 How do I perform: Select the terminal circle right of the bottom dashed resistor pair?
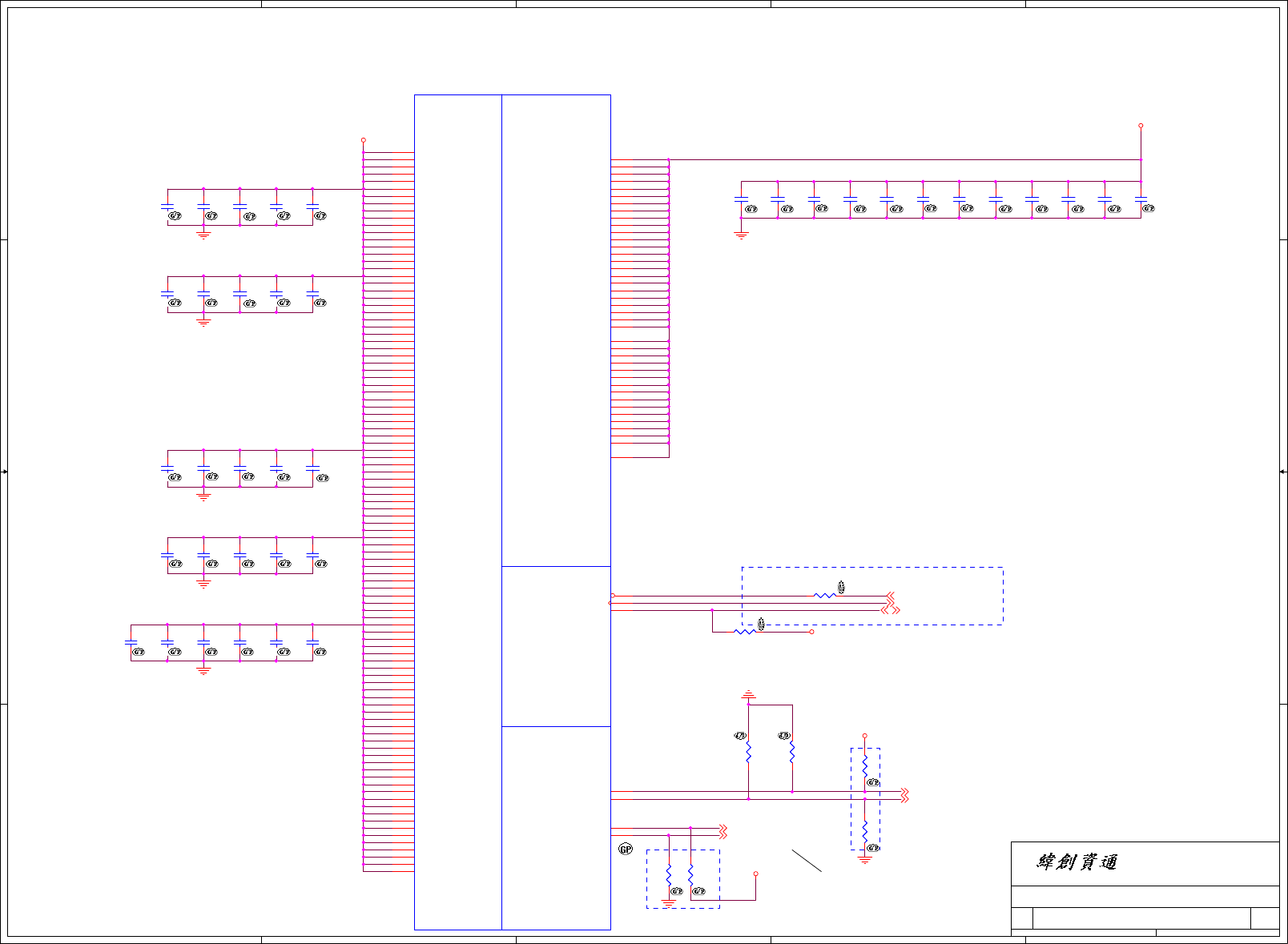pyautogui.click(x=755, y=874)
